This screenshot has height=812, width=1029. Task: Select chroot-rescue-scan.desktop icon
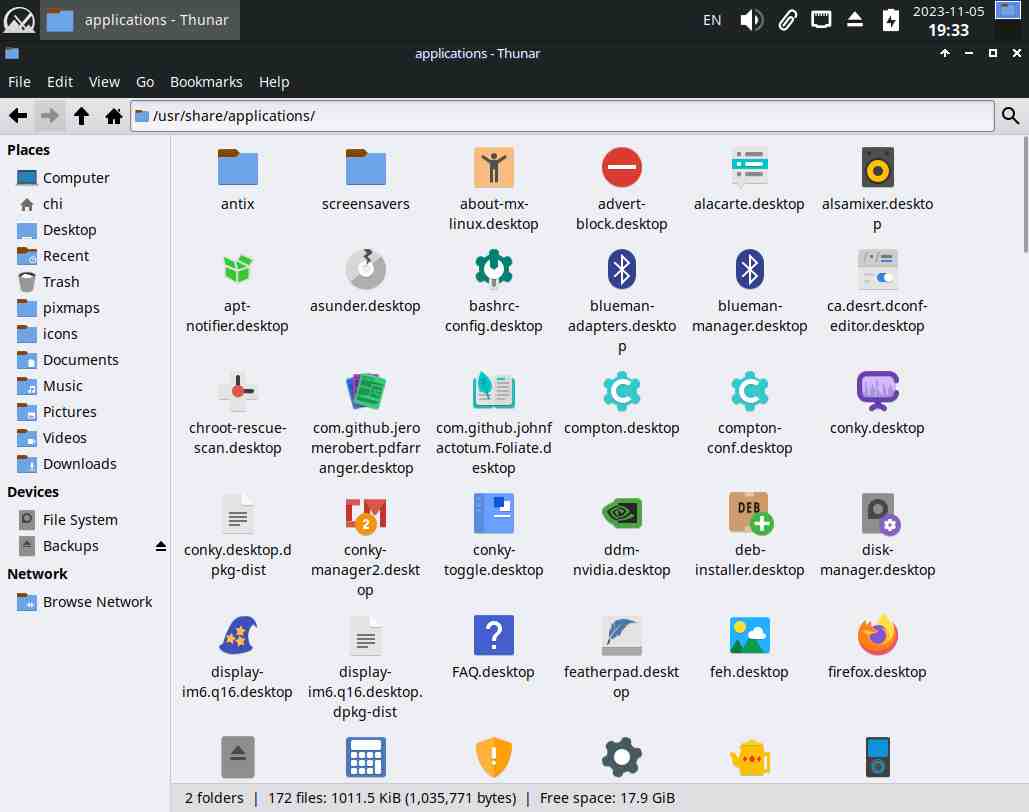click(x=237, y=391)
